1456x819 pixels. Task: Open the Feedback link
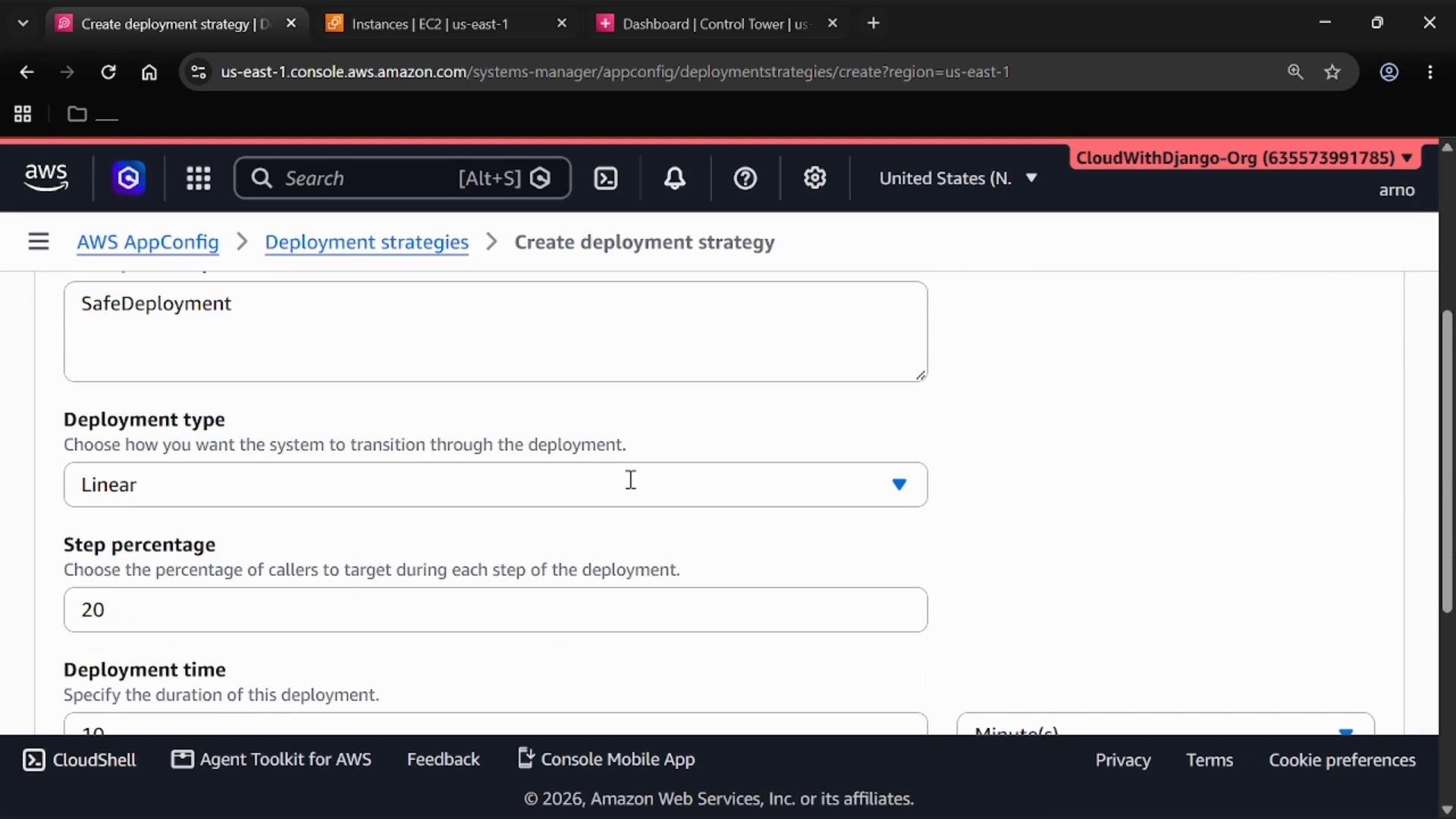point(443,760)
